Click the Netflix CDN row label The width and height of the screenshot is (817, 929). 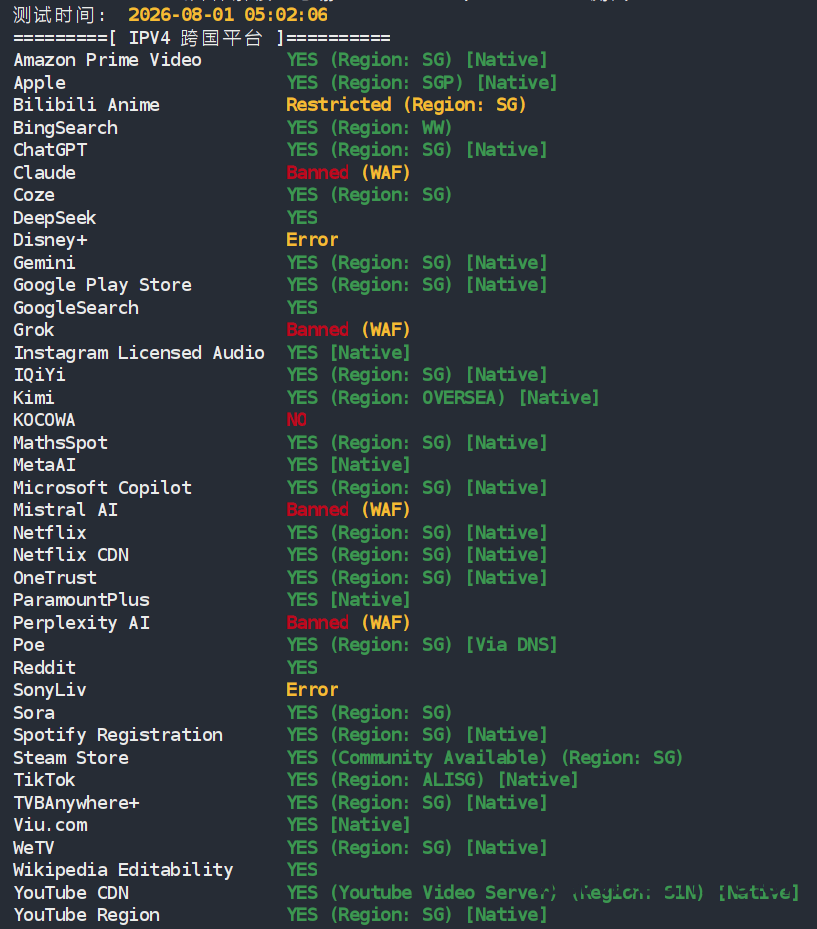(71, 555)
